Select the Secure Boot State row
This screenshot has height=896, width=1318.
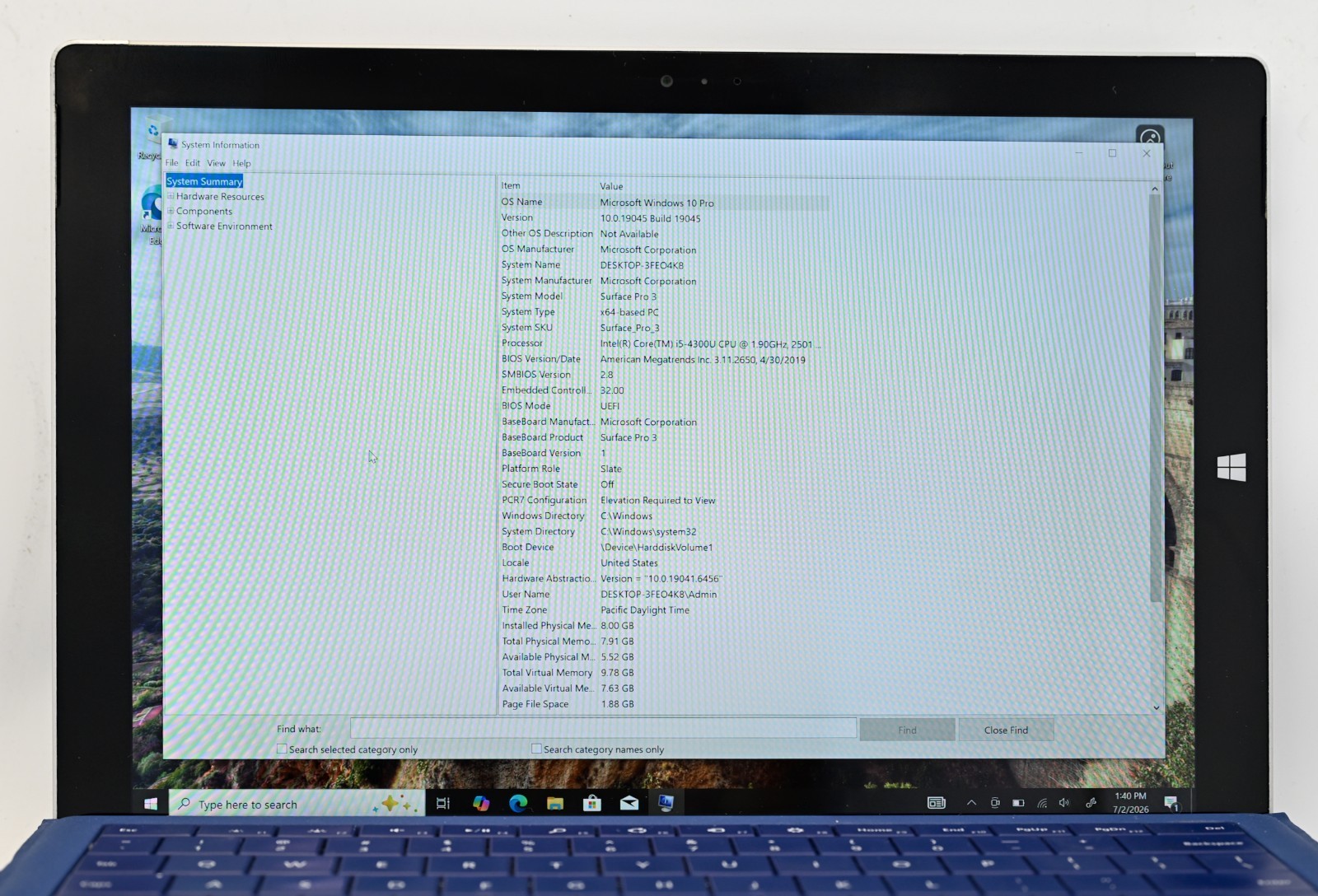(x=664, y=484)
